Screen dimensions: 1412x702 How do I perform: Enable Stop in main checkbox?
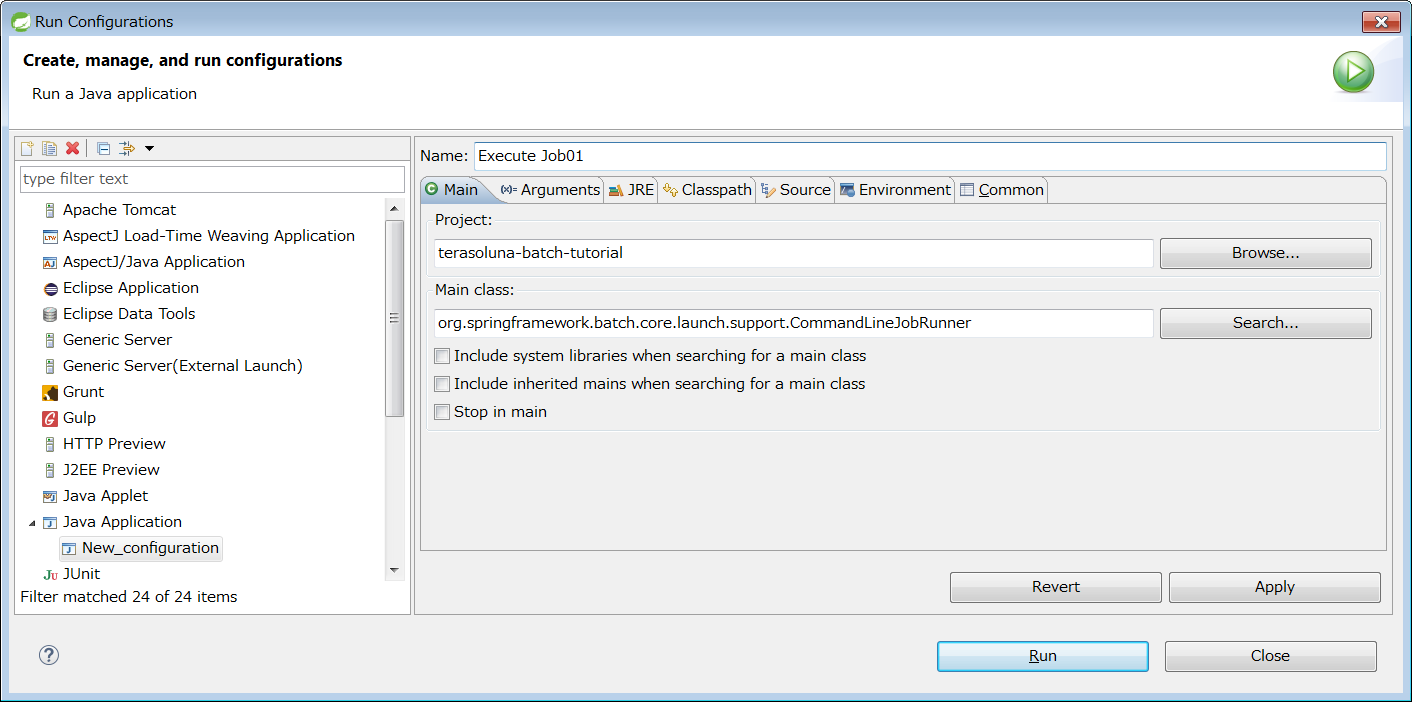[x=442, y=412]
